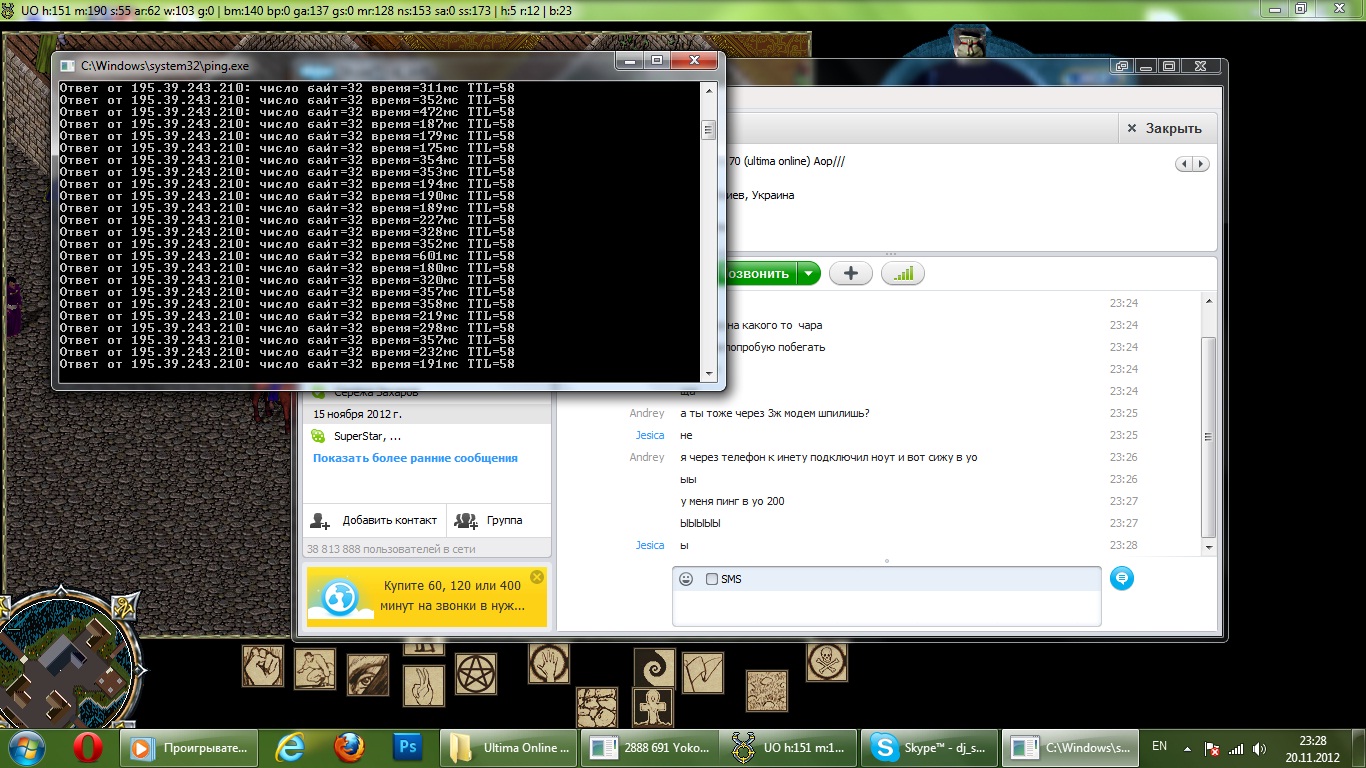Click the '38 813 888 пользователей в сети' status

(x=391, y=549)
